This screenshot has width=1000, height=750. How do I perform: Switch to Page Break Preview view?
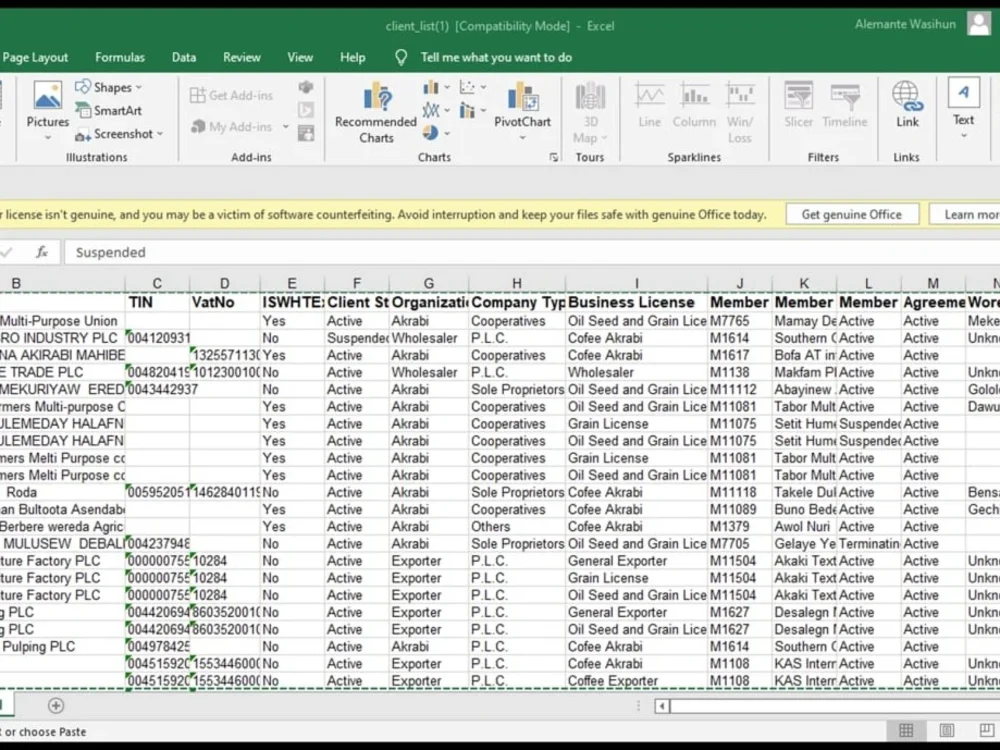point(987,731)
